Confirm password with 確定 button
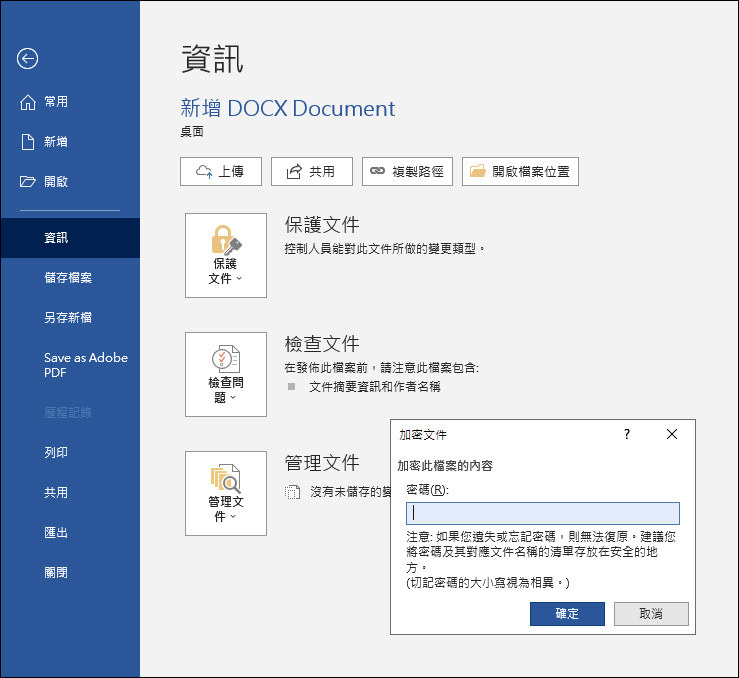 [567, 614]
